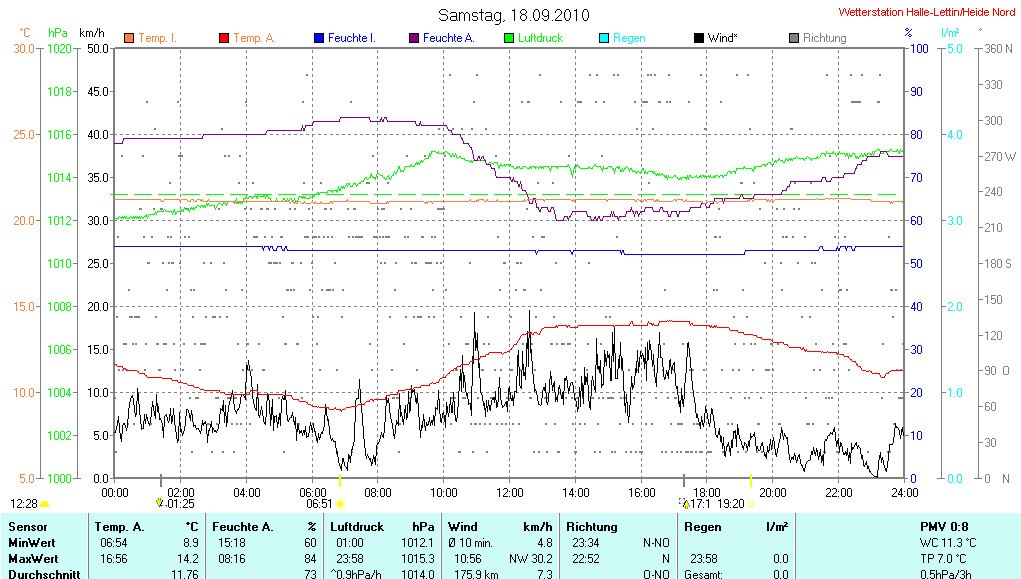Screen dimensions: 1021x579
Task: Click the Durchschnitt row label
Action: [42, 574]
